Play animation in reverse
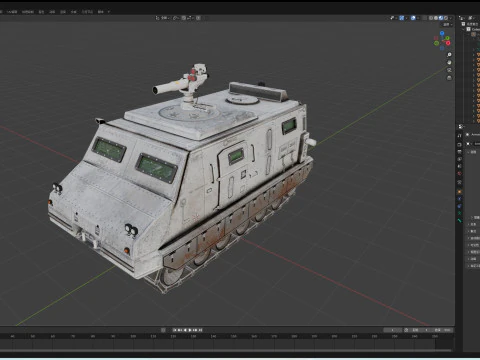Viewport: 480px width, 360px height. [185, 330]
